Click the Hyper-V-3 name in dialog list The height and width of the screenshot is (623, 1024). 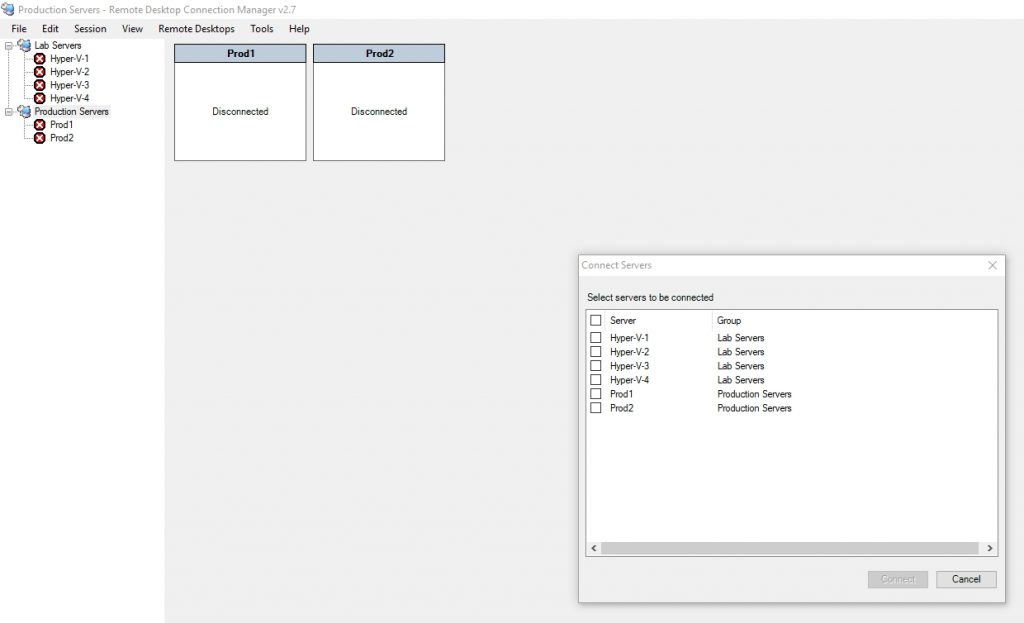click(629, 366)
